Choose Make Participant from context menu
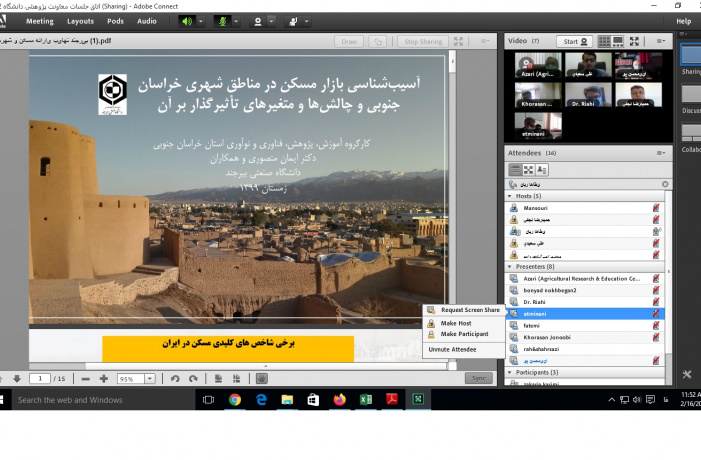 point(464,334)
